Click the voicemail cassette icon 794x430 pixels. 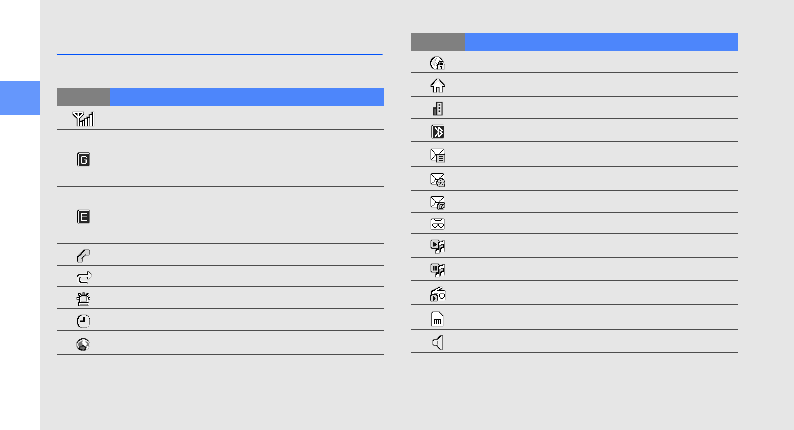pos(437,223)
